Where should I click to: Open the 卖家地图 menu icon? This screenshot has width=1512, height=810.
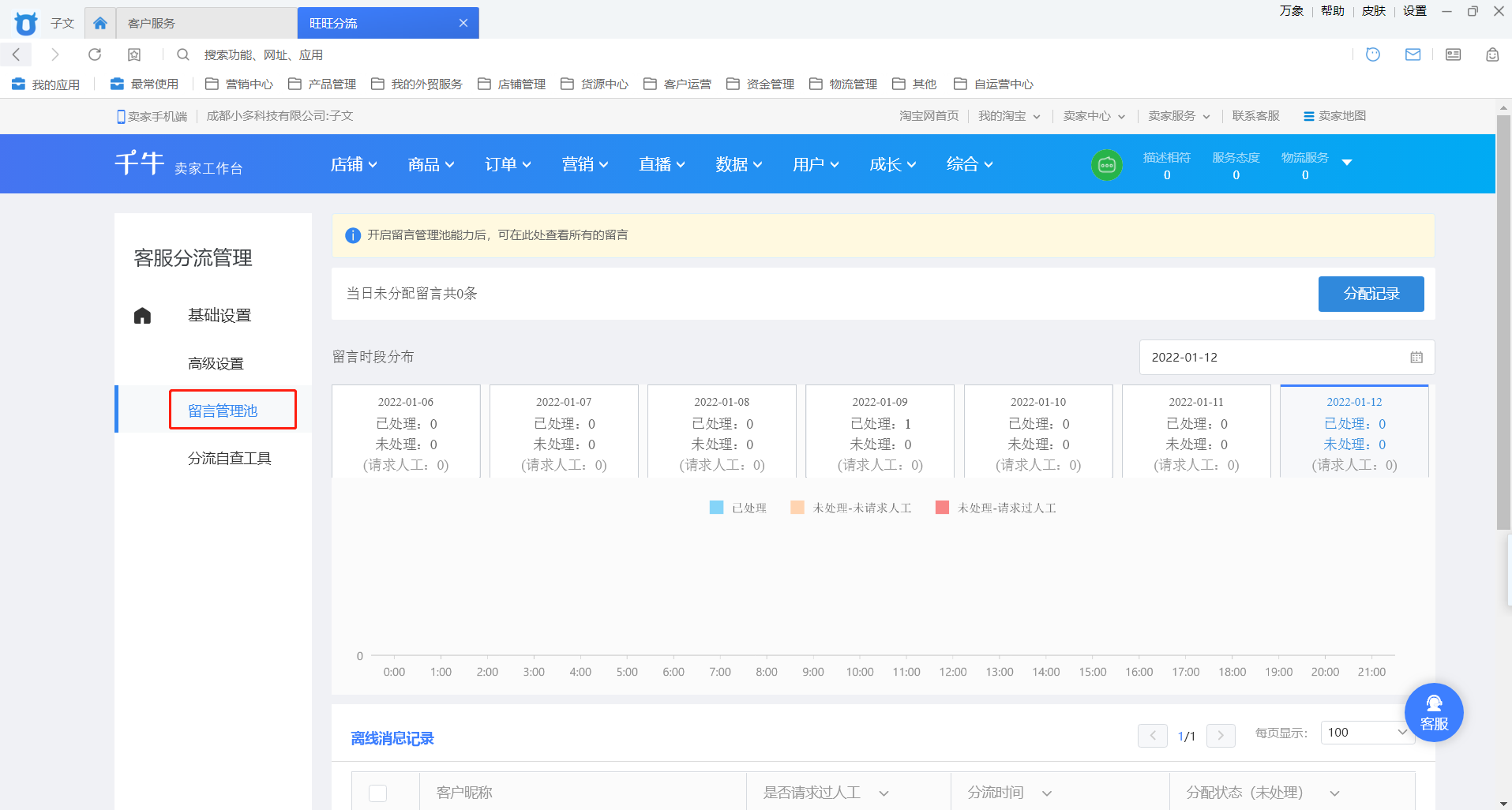1334,116
